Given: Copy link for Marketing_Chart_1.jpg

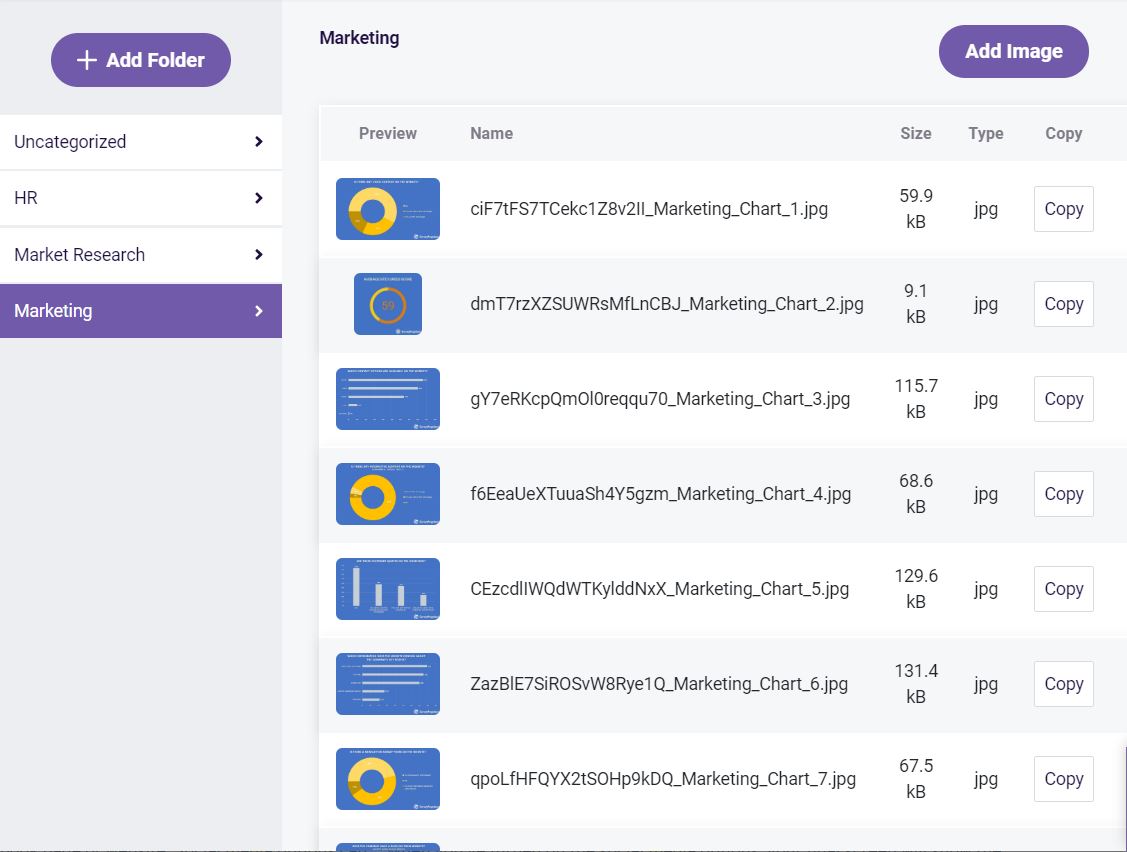Looking at the screenshot, I should [1064, 209].
